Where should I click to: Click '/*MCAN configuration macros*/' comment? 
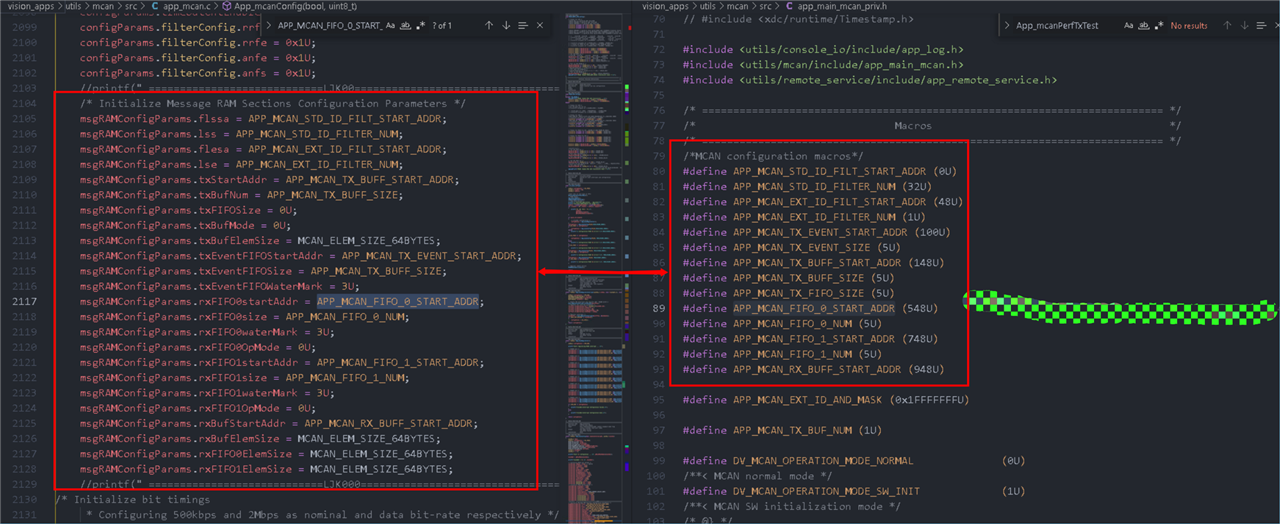[x=773, y=157]
